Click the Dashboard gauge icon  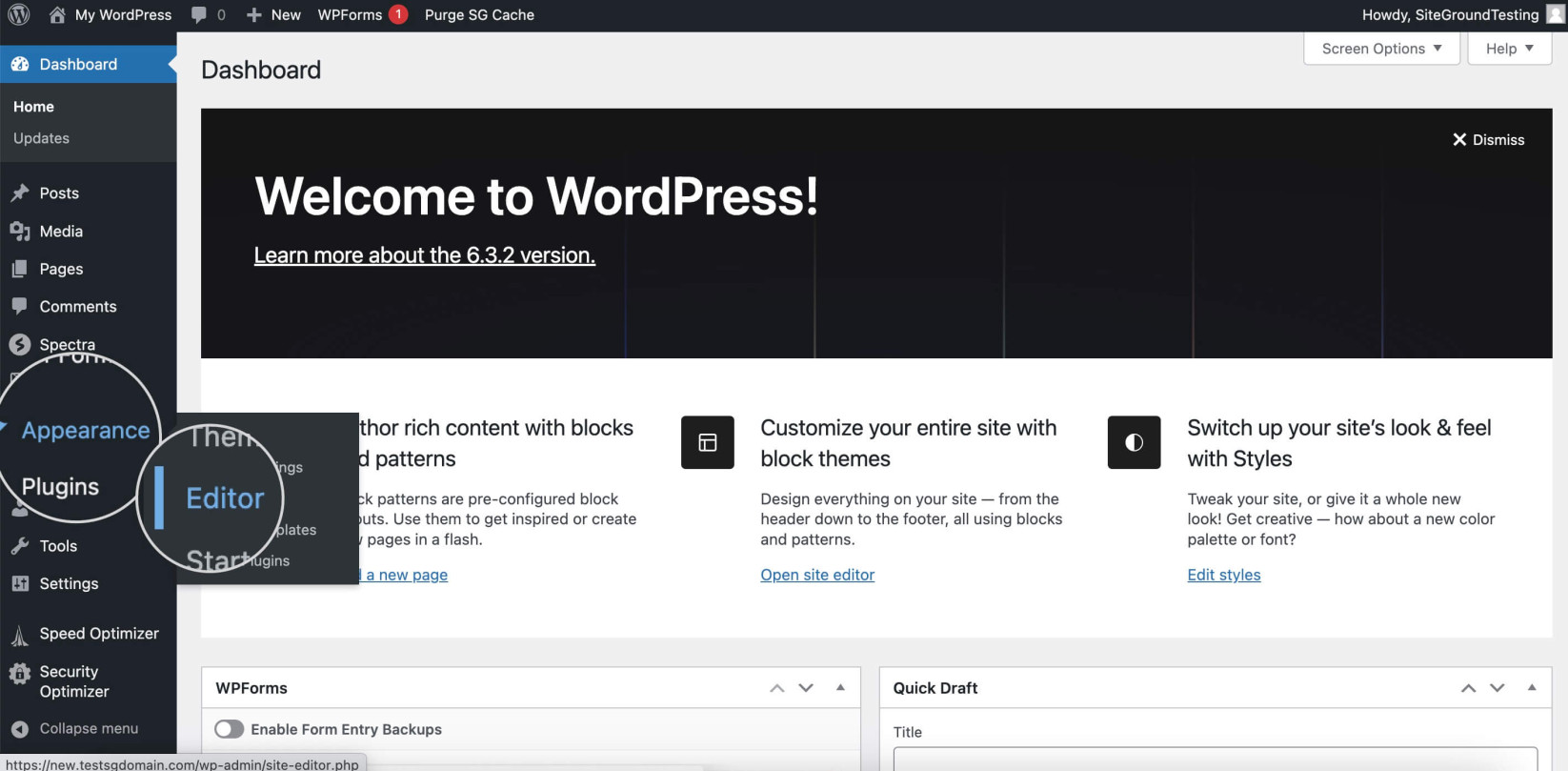tap(20, 65)
